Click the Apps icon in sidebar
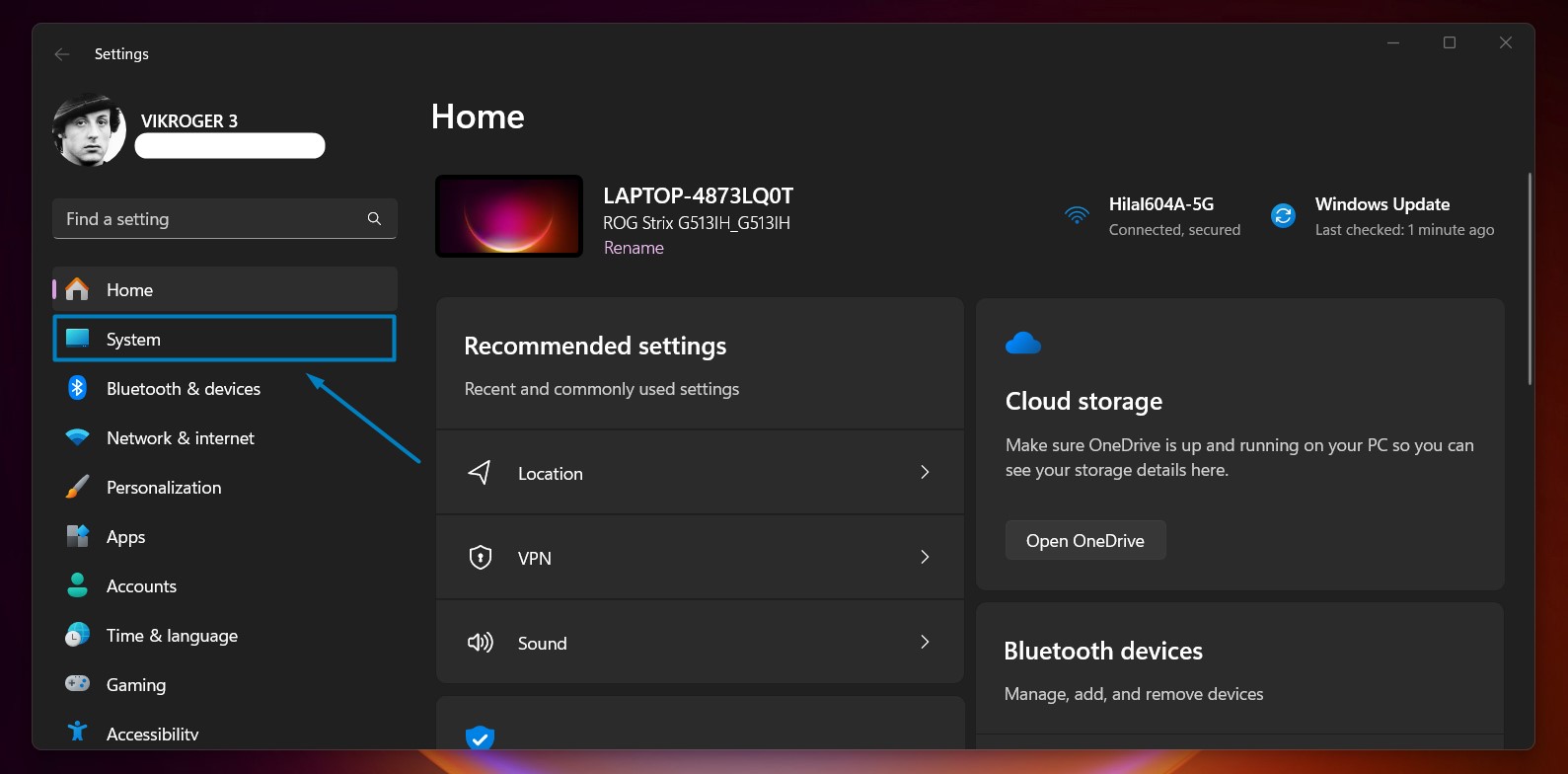The height and width of the screenshot is (774, 1568). tap(77, 536)
